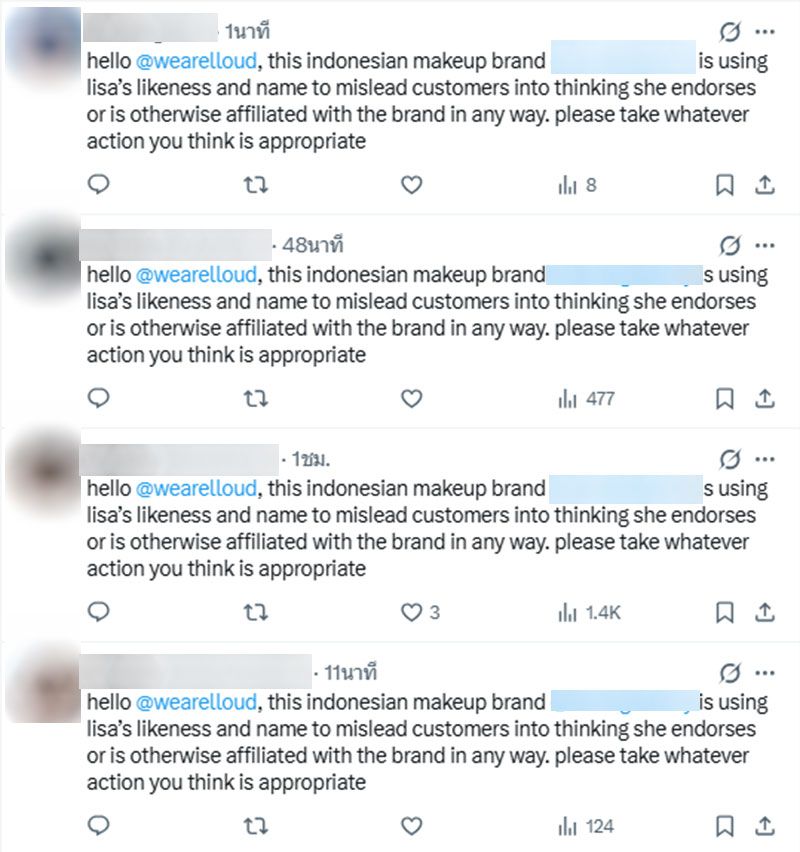Open the first tweet's author avatar
The height and width of the screenshot is (852, 800).
tap(42, 46)
